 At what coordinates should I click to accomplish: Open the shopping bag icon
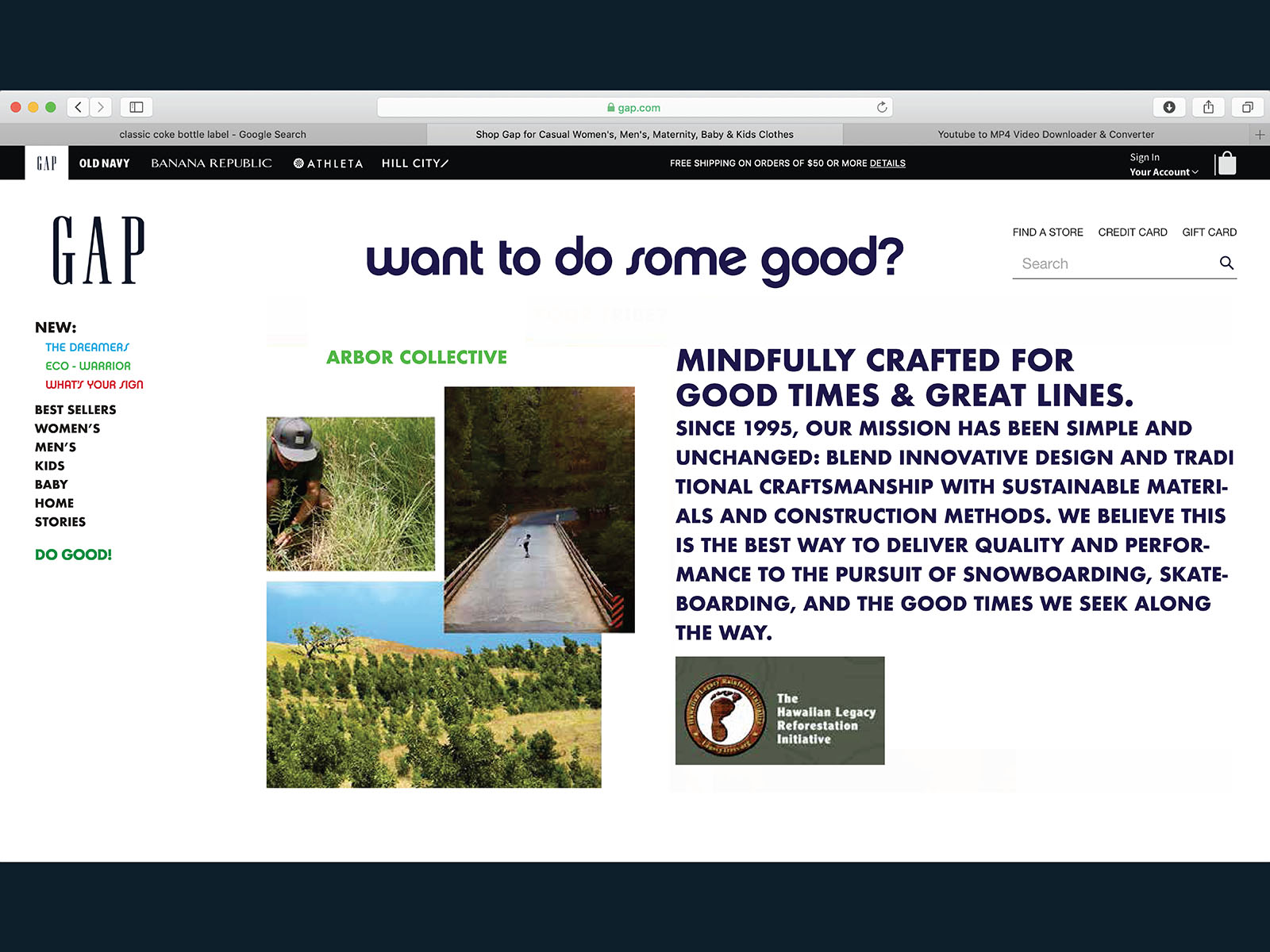coord(1226,163)
